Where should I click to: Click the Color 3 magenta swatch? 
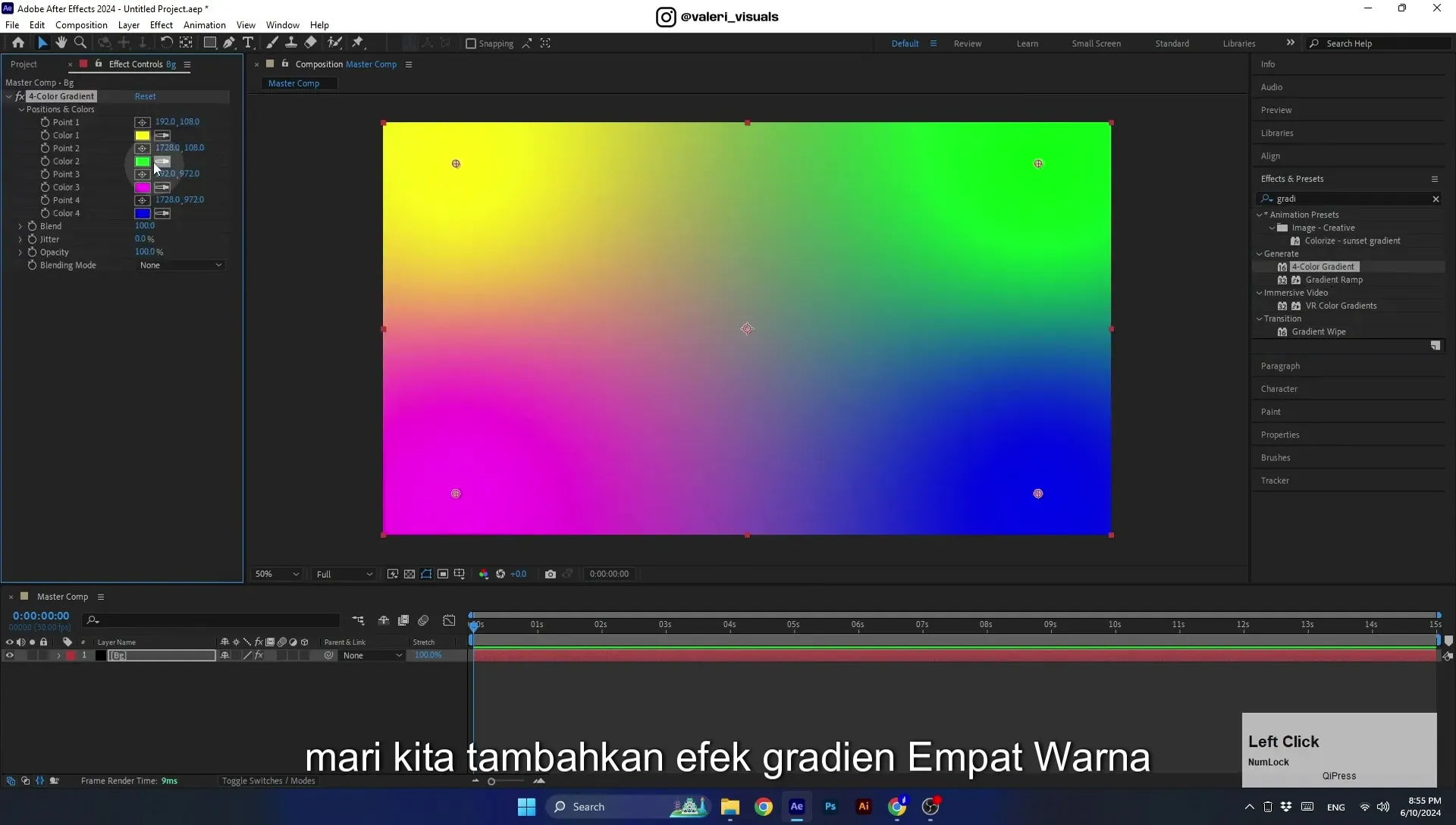(142, 187)
